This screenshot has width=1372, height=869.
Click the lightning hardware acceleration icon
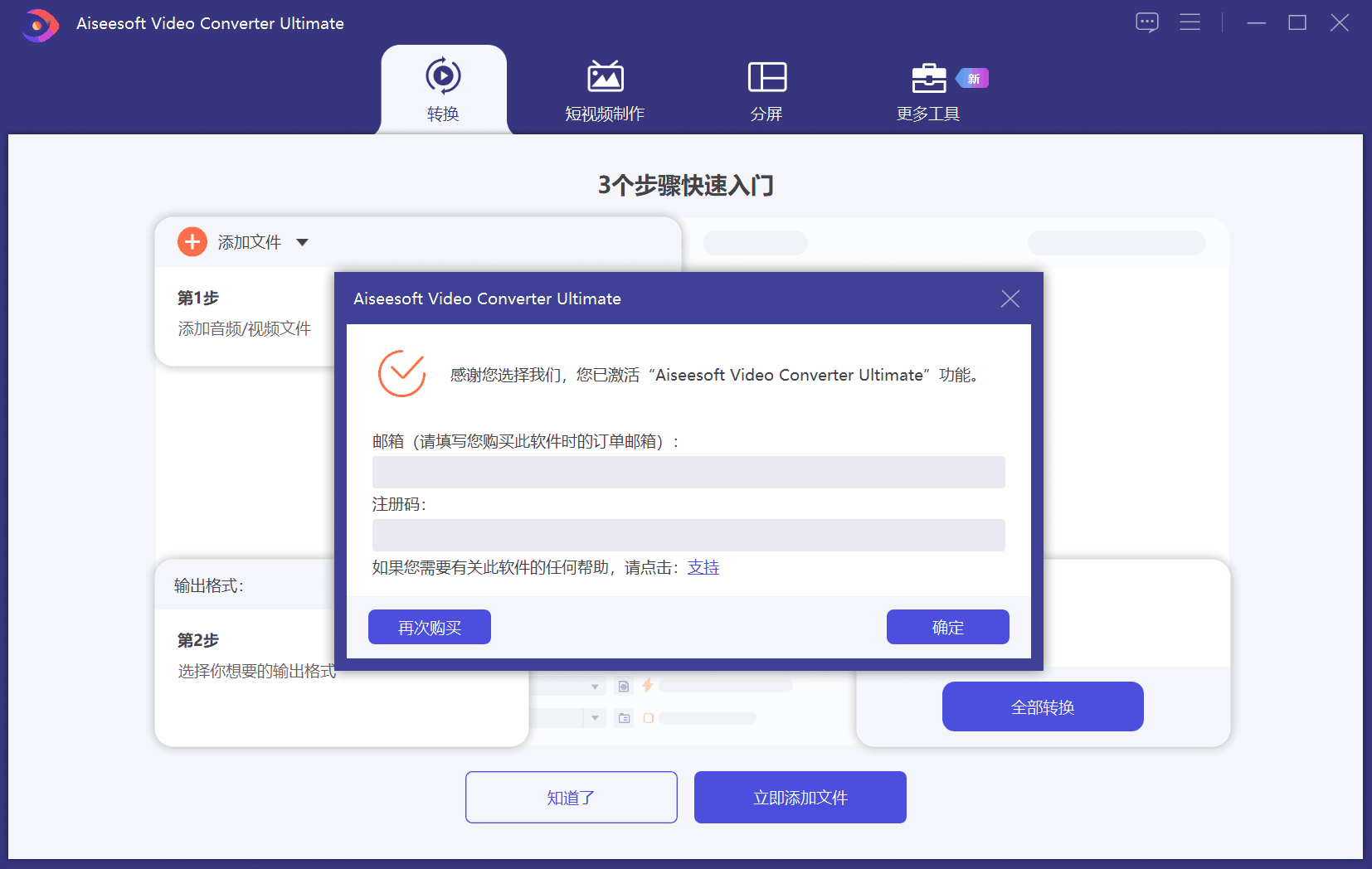point(648,685)
